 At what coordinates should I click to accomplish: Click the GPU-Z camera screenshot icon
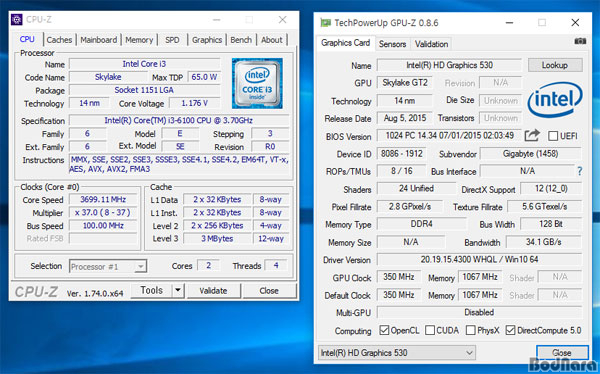click(x=580, y=41)
